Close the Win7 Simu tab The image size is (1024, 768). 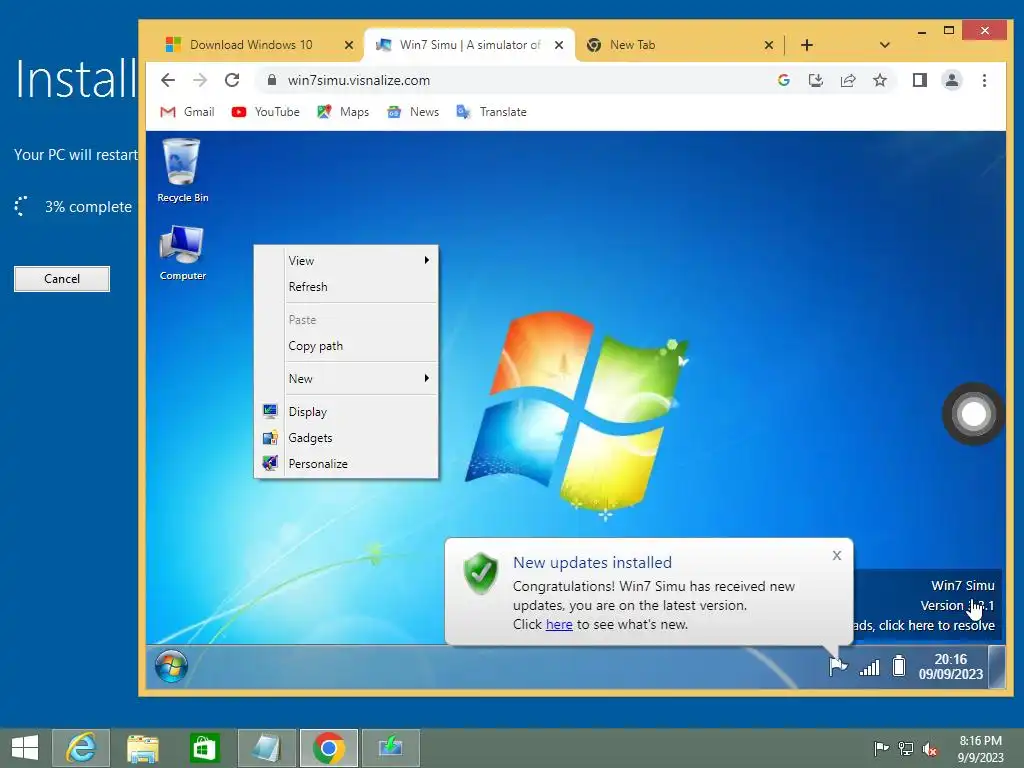tap(559, 45)
